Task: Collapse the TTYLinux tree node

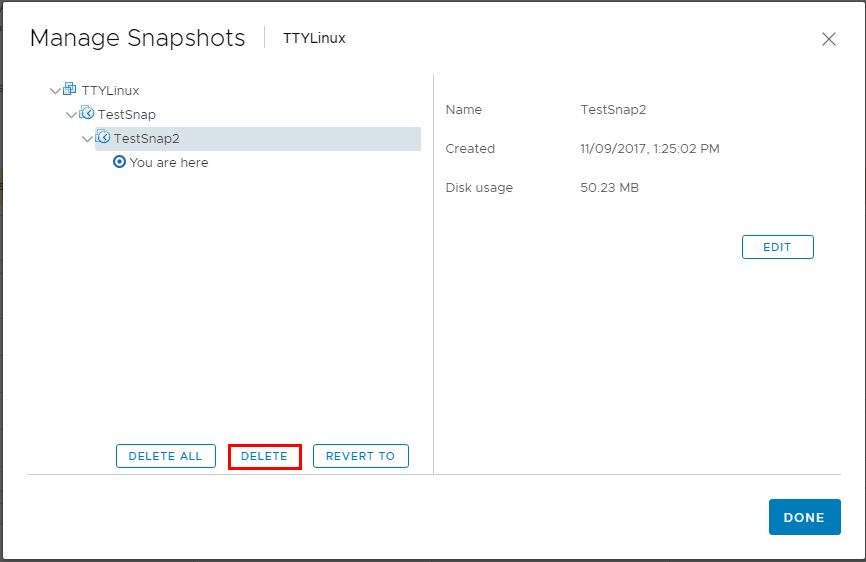Action: coord(55,91)
